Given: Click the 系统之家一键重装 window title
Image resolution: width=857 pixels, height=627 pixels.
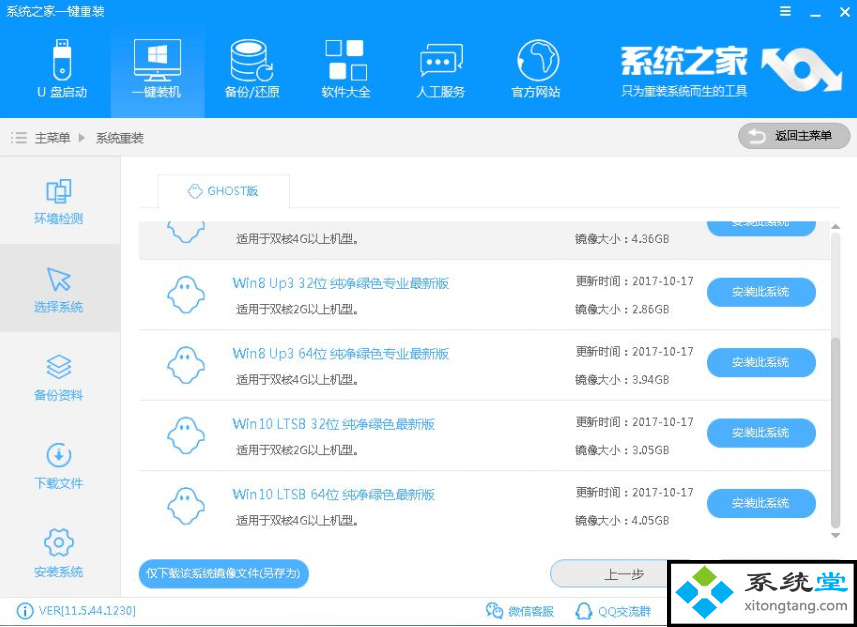Looking at the screenshot, I should pos(55,11).
